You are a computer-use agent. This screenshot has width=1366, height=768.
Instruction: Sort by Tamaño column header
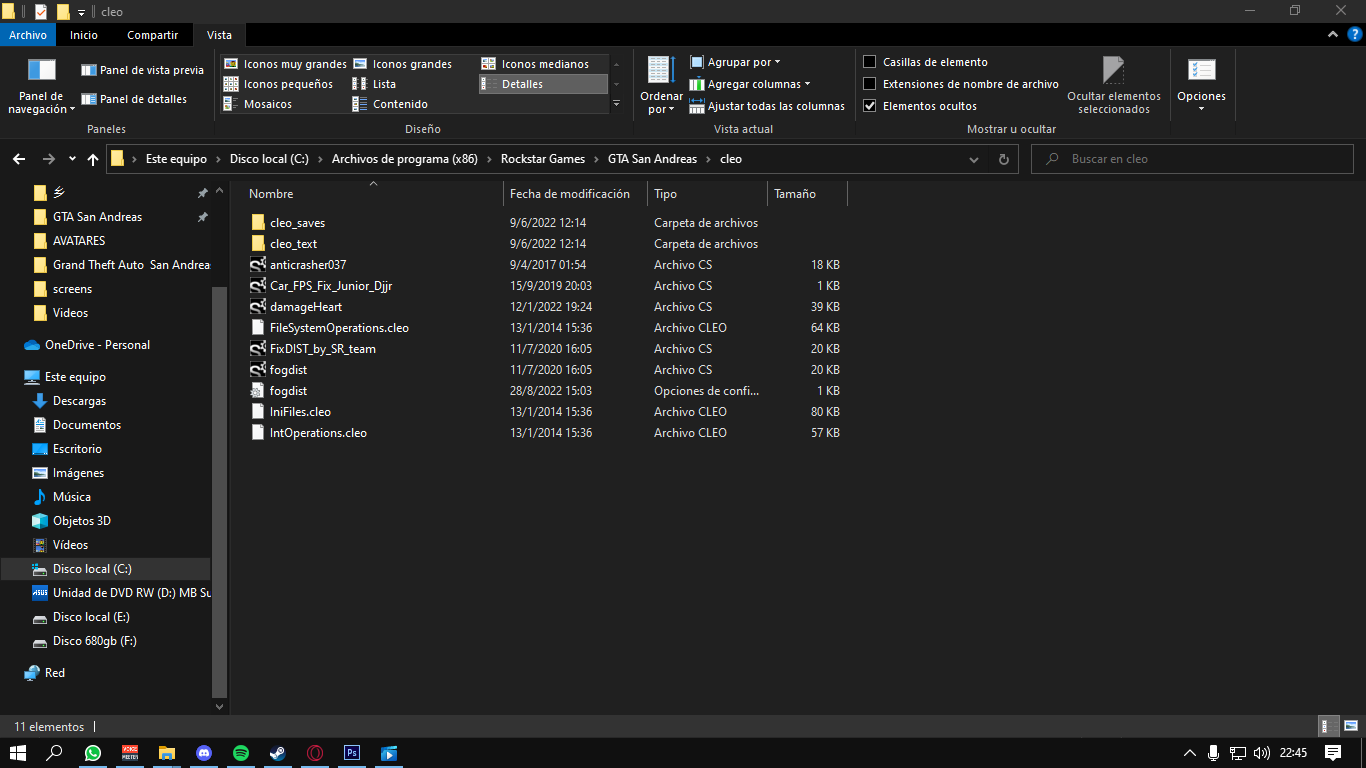tap(808, 194)
